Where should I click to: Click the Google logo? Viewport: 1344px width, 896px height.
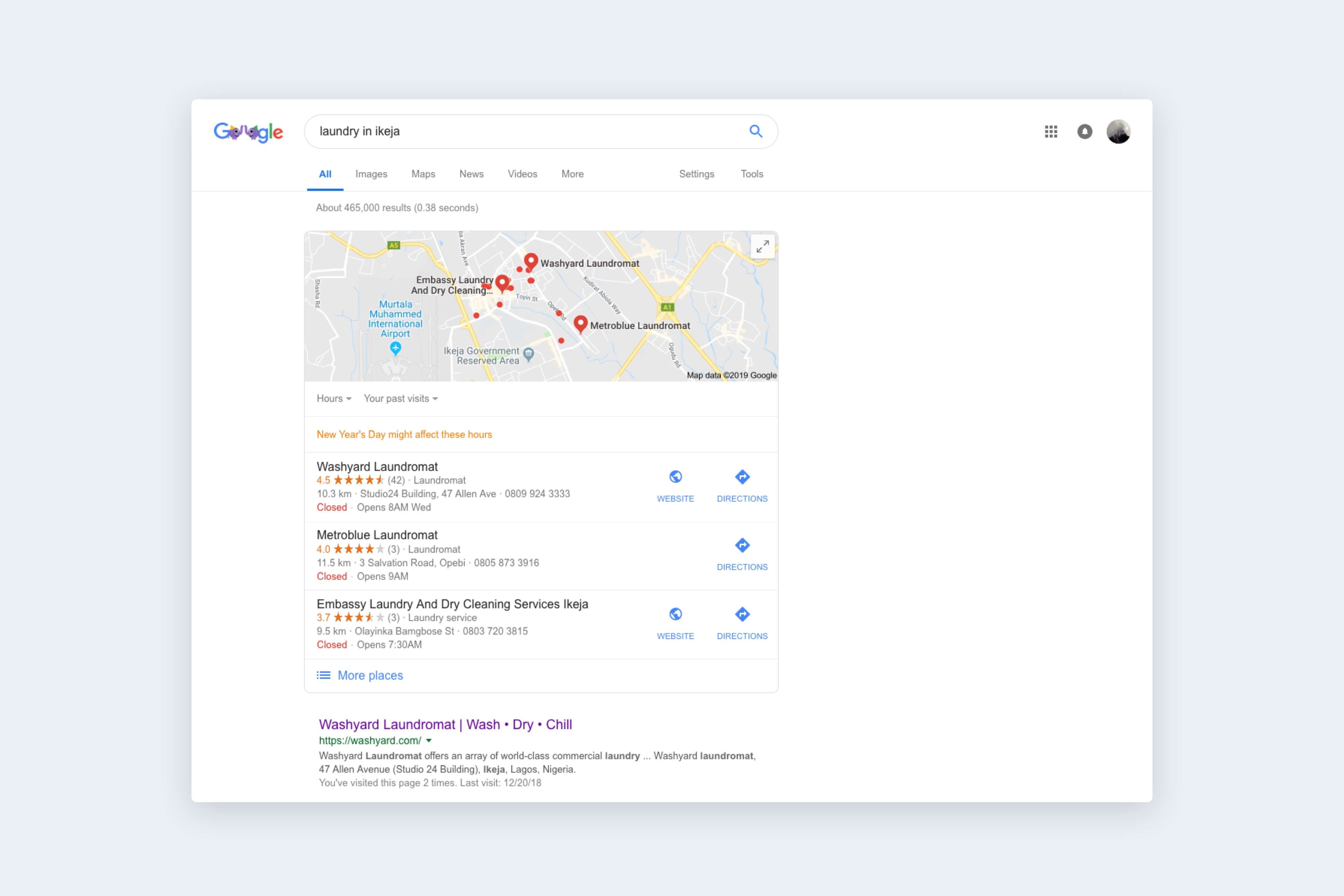(x=248, y=132)
